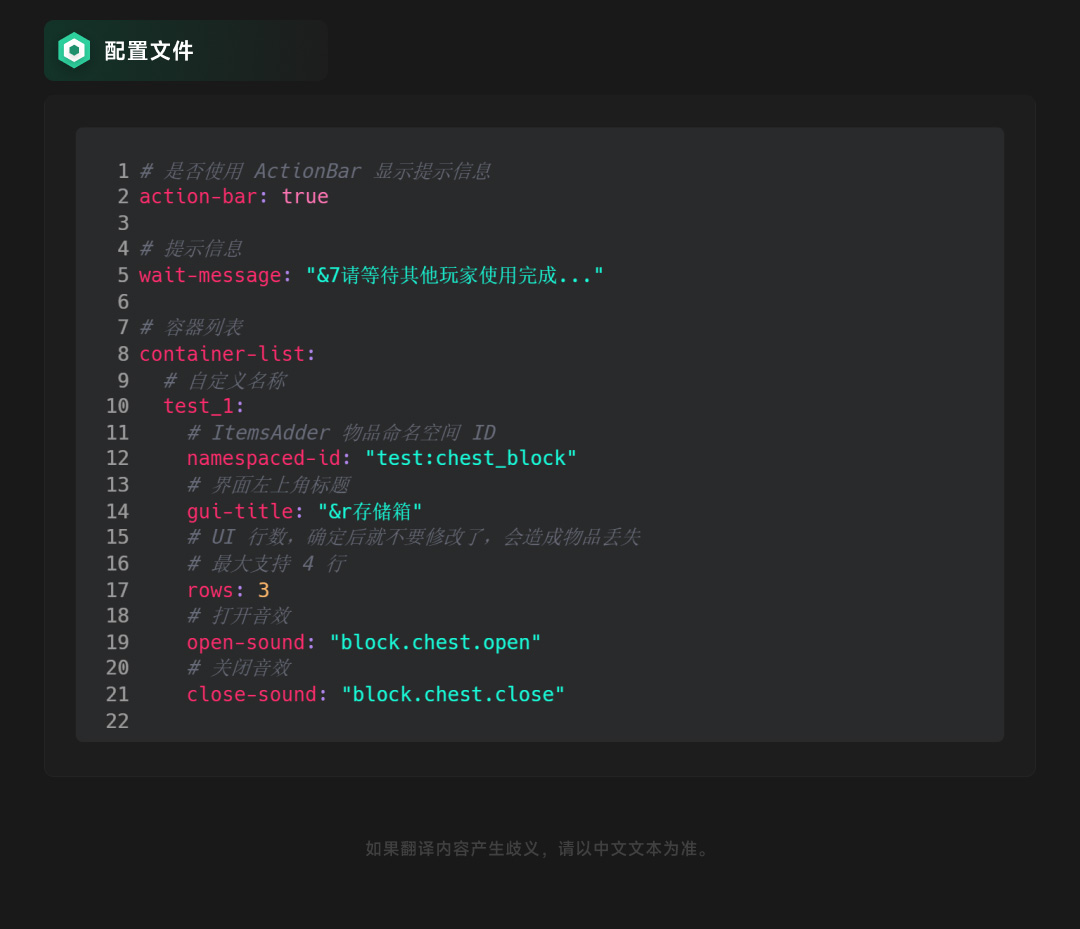The image size is (1080, 929).
Task: Select the value "&r存储箱"
Action: [370, 512]
